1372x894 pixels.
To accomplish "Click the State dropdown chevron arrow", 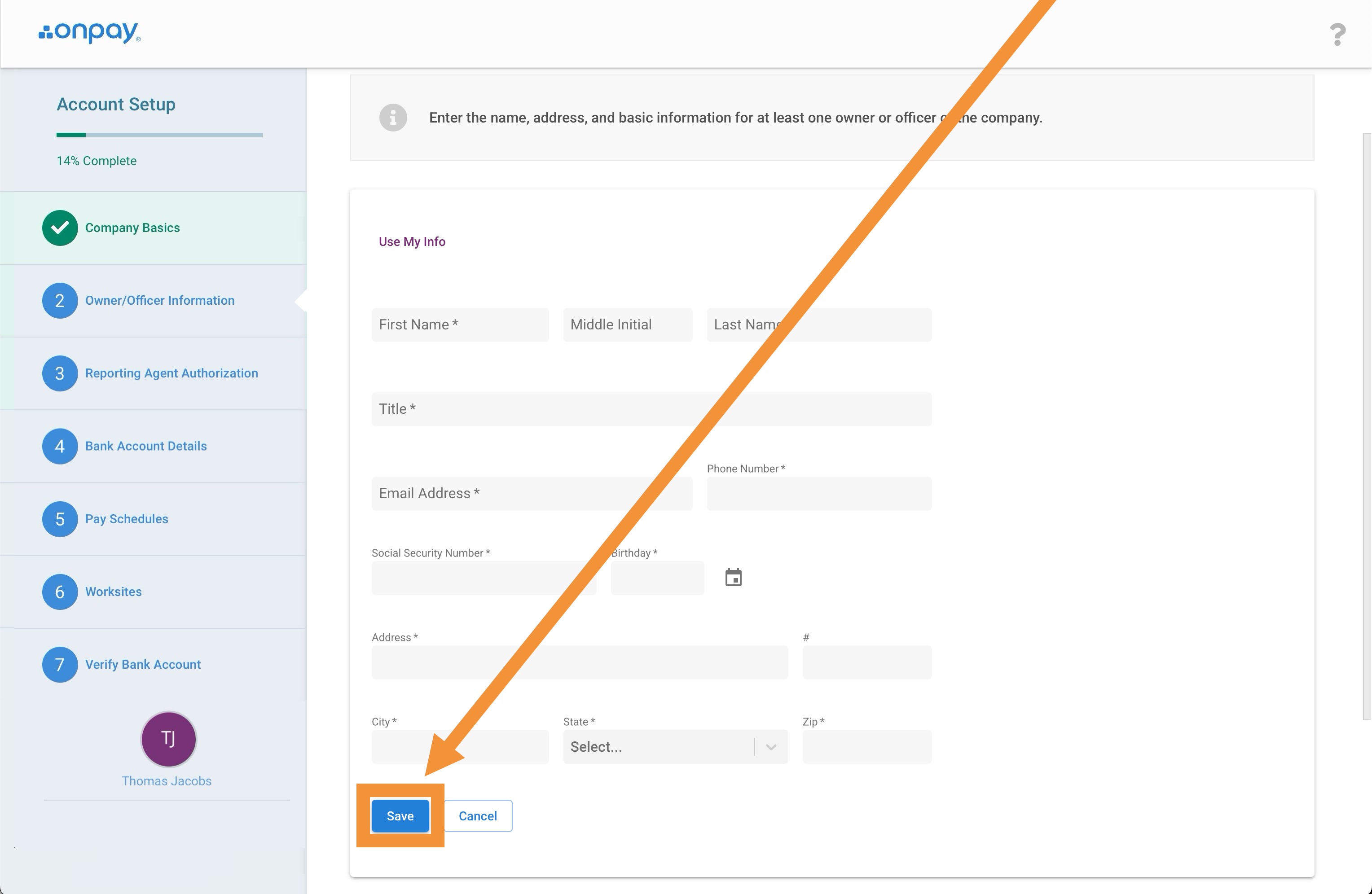I will coord(771,747).
